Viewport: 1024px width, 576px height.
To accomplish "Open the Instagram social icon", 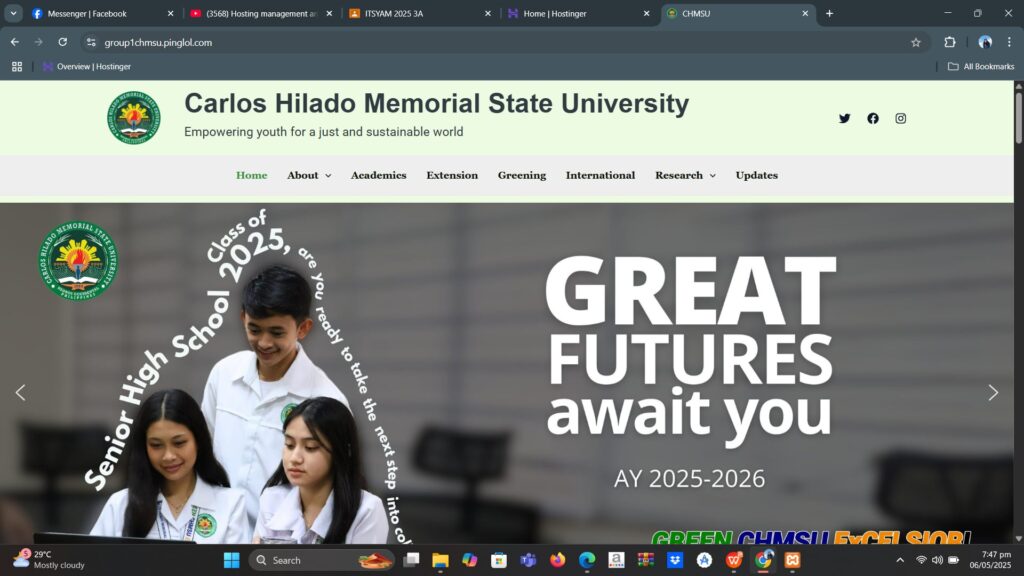I will (x=900, y=118).
